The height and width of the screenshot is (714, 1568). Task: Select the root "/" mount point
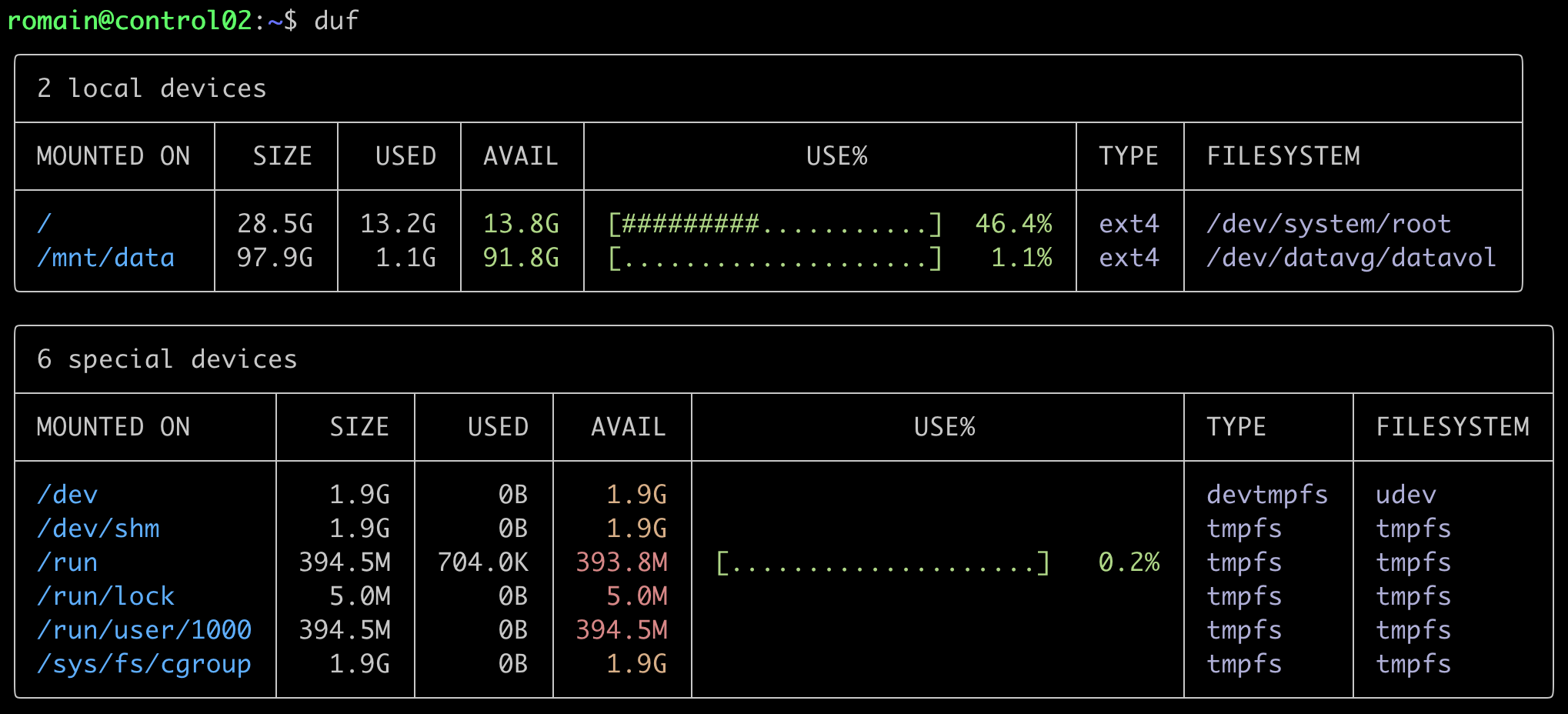(45, 224)
